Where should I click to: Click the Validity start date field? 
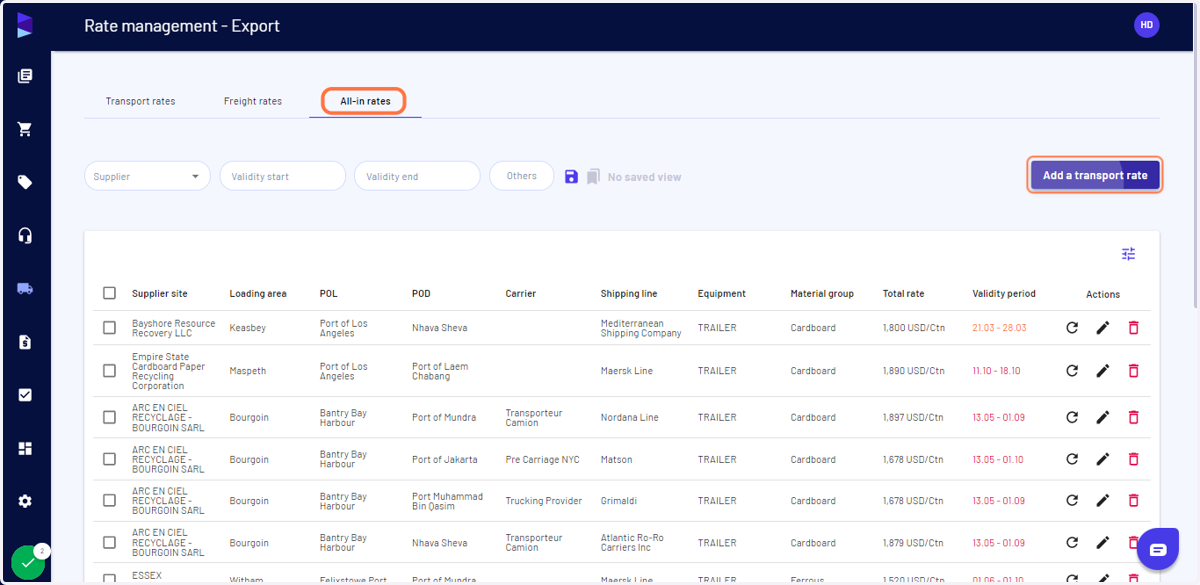pos(283,176)
